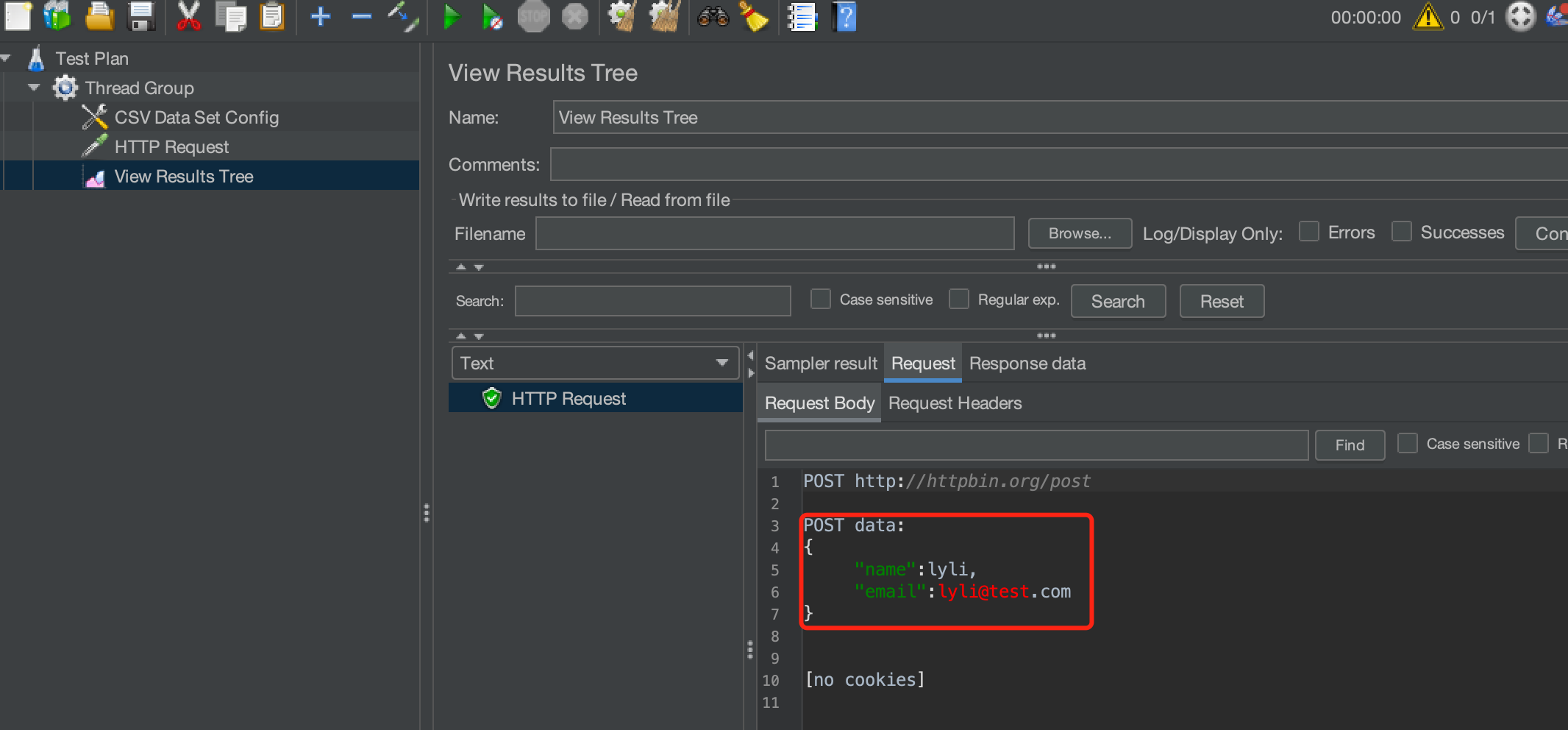Click the broom Reset Search icon
Image resolution: width=1568 pixels, height=730 pixels.
753,16
